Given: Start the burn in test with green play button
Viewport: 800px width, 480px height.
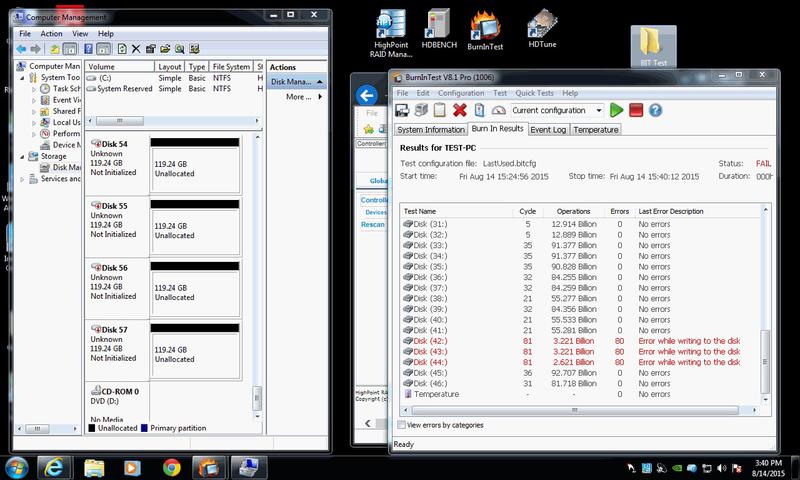Looking at the screenshot, I should pos(616,110).
